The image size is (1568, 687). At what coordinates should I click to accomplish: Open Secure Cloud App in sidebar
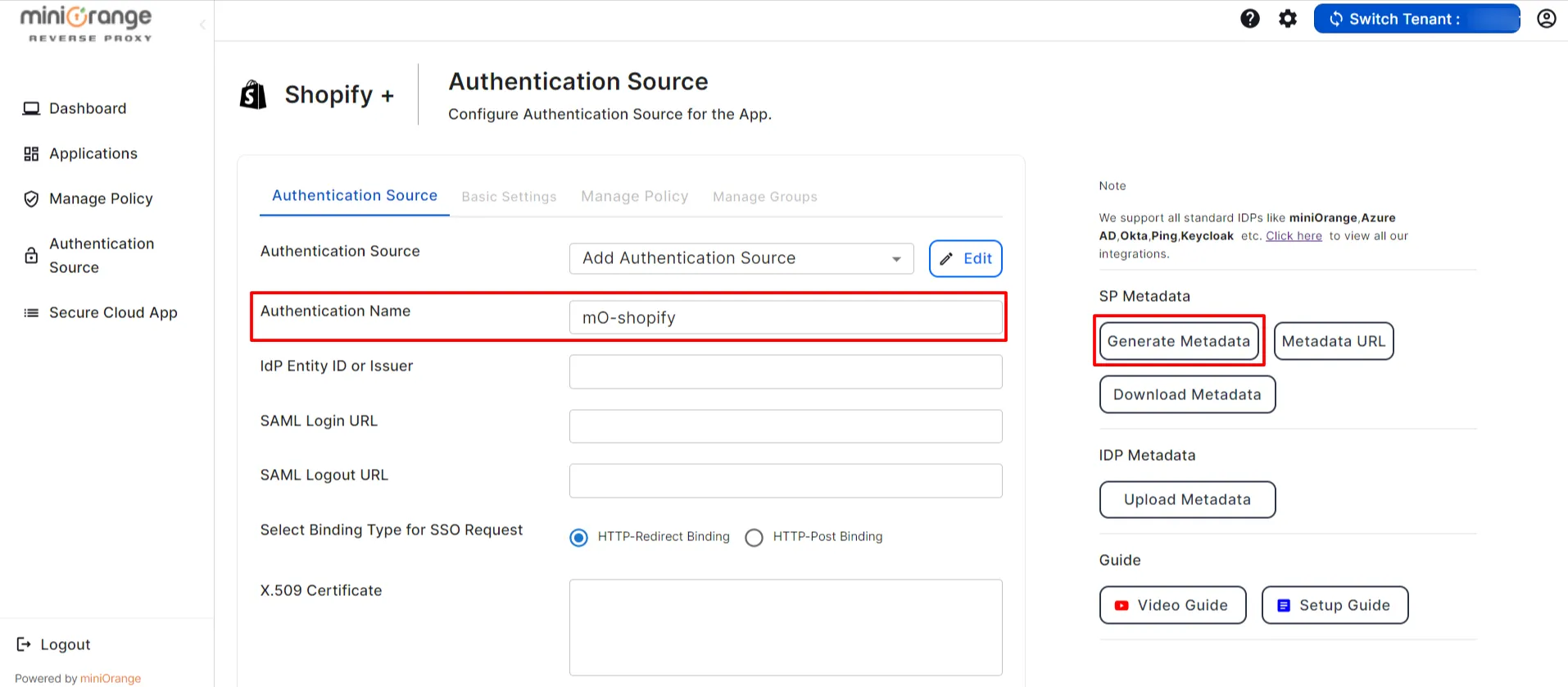(x=113, y=313)
